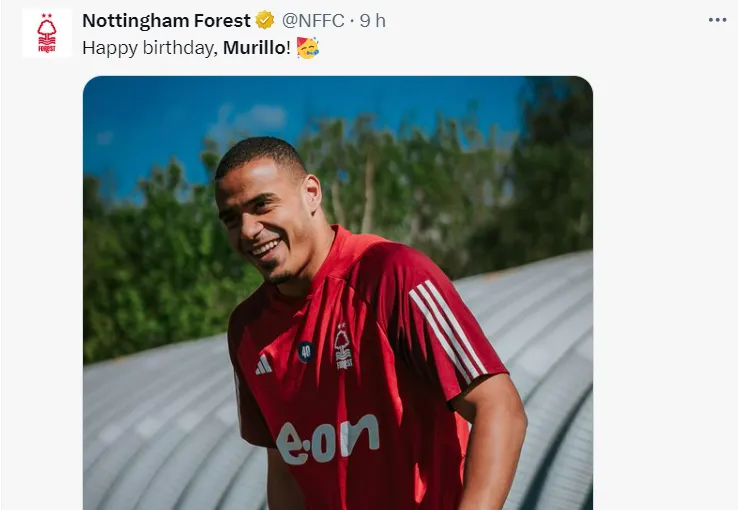This screenshot has height=510, width=738.
Task: Open the tweet's three-dot more options menu
Action: [717, 20]
